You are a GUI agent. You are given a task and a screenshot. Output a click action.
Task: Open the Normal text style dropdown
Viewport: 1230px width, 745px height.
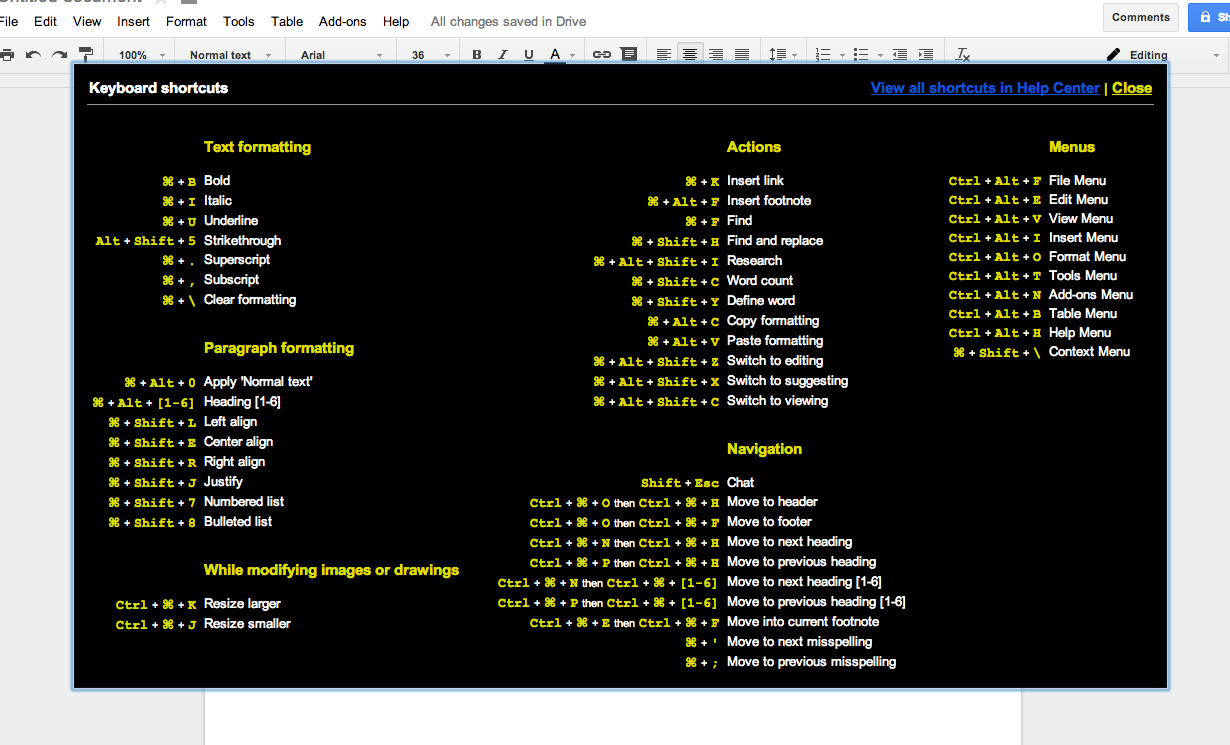pyautogui.click(x=229, y=55)
